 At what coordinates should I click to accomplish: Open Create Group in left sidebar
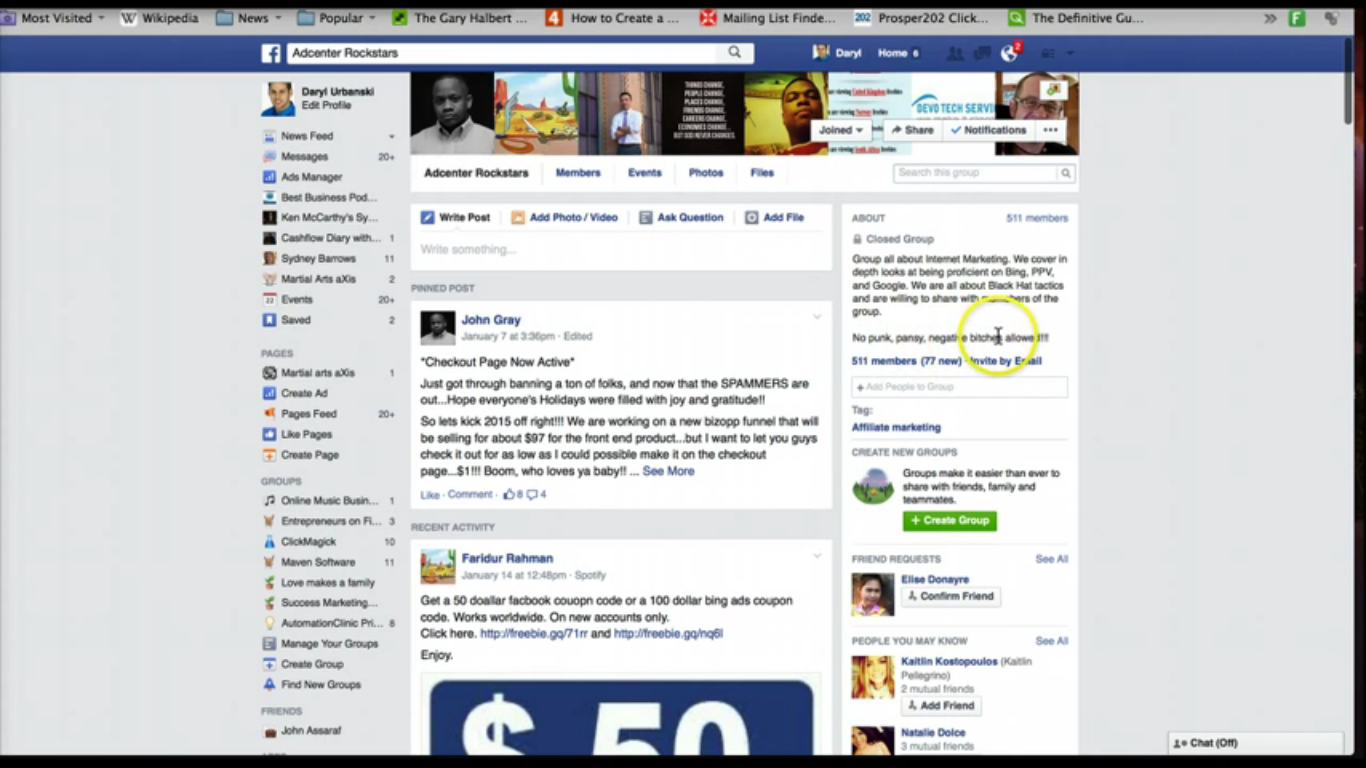[x=312, y=664]
